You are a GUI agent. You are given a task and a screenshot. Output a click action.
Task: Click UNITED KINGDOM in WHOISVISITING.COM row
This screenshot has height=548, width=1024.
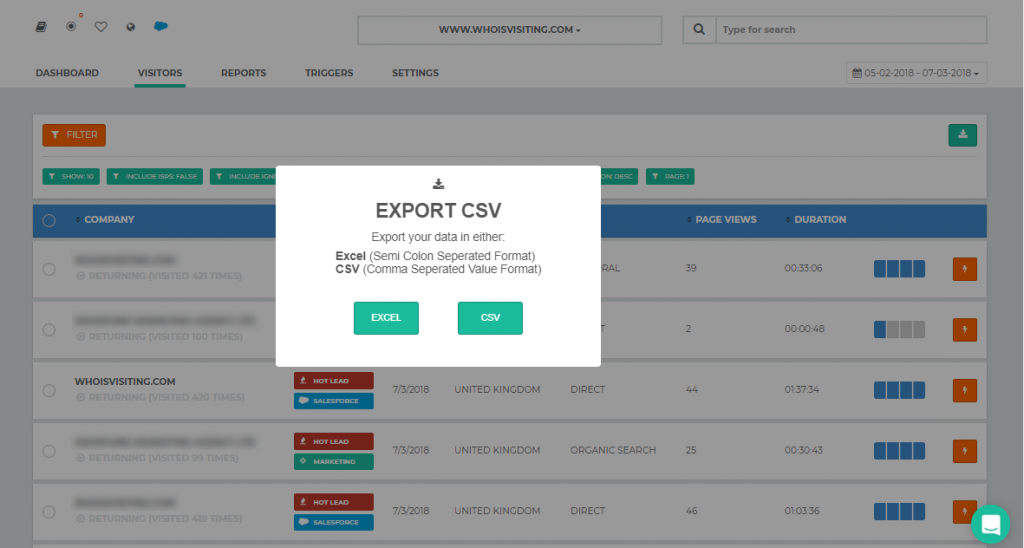tap(497, 389)
